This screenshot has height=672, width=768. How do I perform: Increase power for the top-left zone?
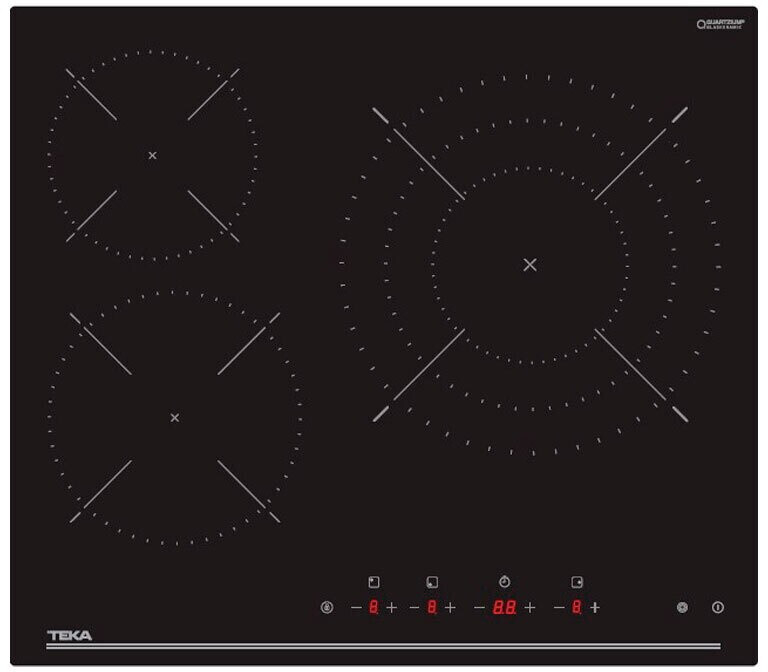click(x=392, y=607)
